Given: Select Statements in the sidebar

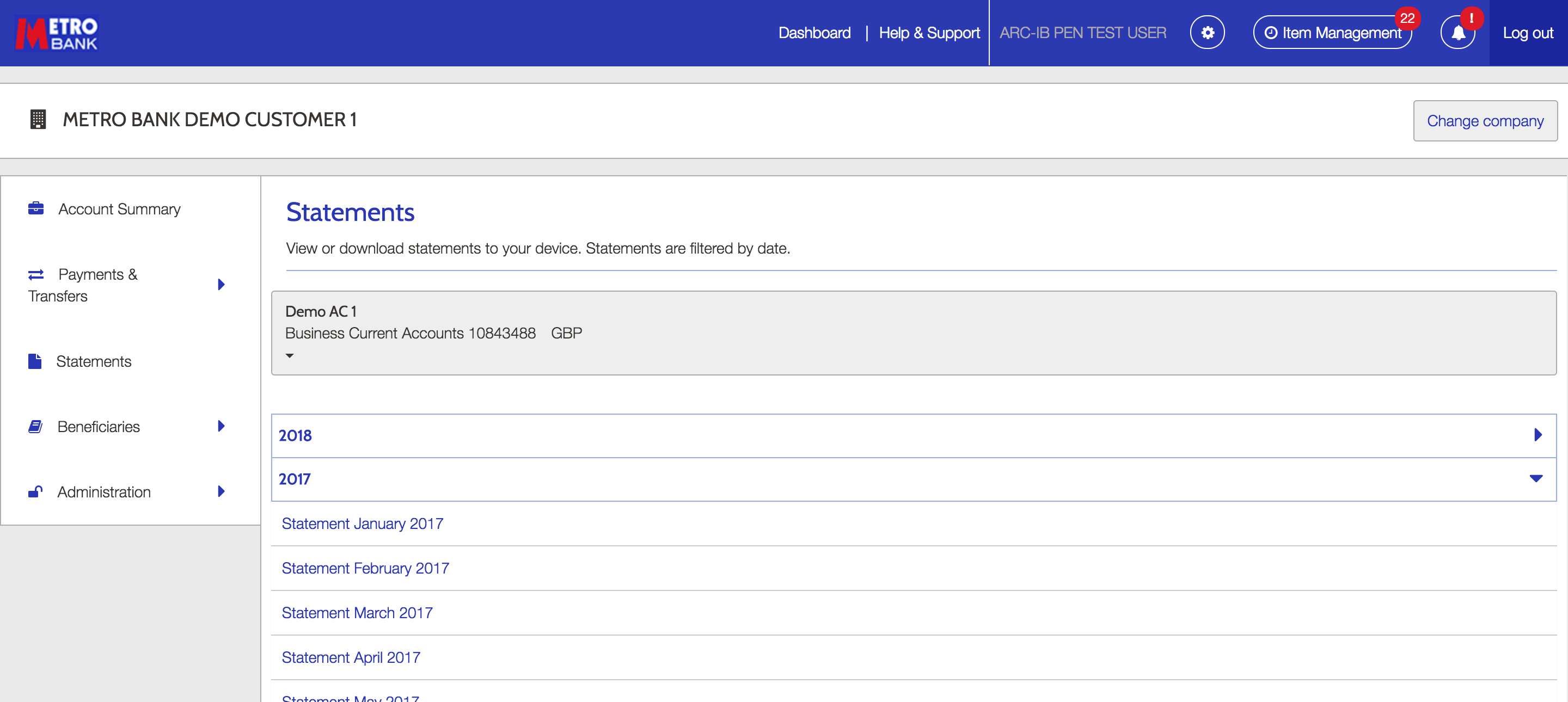Looking at the screenshot, I should click(94, 361).
